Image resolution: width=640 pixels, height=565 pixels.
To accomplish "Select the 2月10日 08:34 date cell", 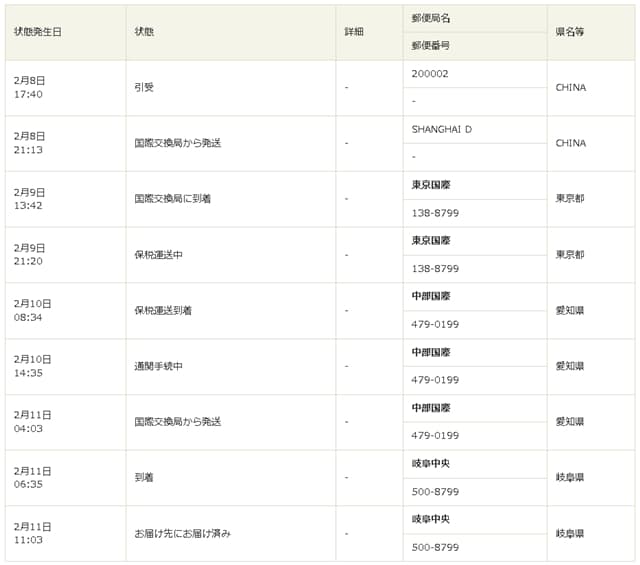I will click(x=66, y=311).
